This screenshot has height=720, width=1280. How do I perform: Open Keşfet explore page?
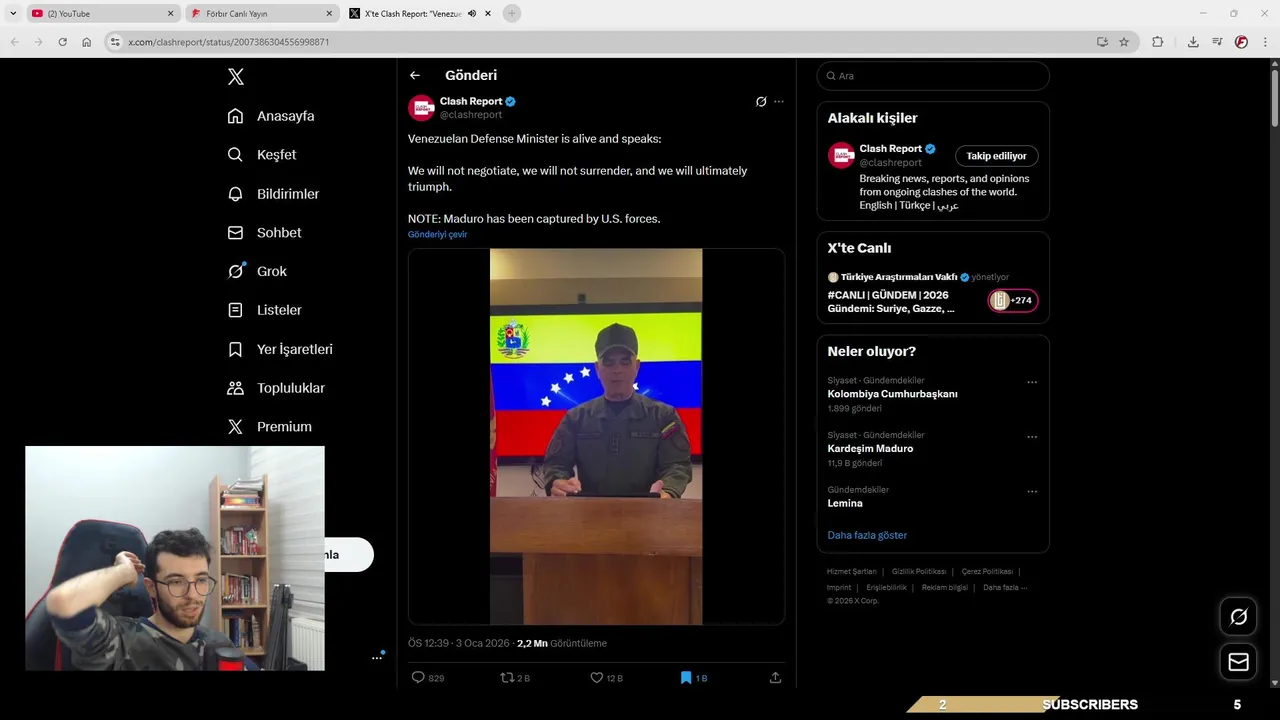pyautogui.click(x=262, y=155)
